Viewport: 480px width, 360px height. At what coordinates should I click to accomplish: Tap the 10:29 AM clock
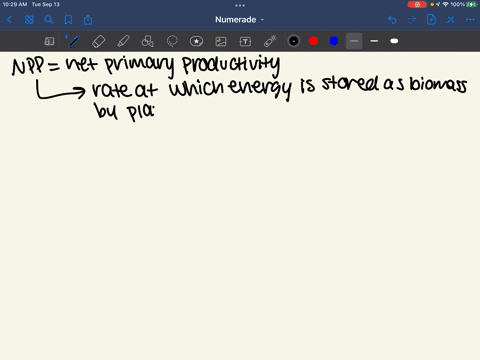(x=15, y=4)
